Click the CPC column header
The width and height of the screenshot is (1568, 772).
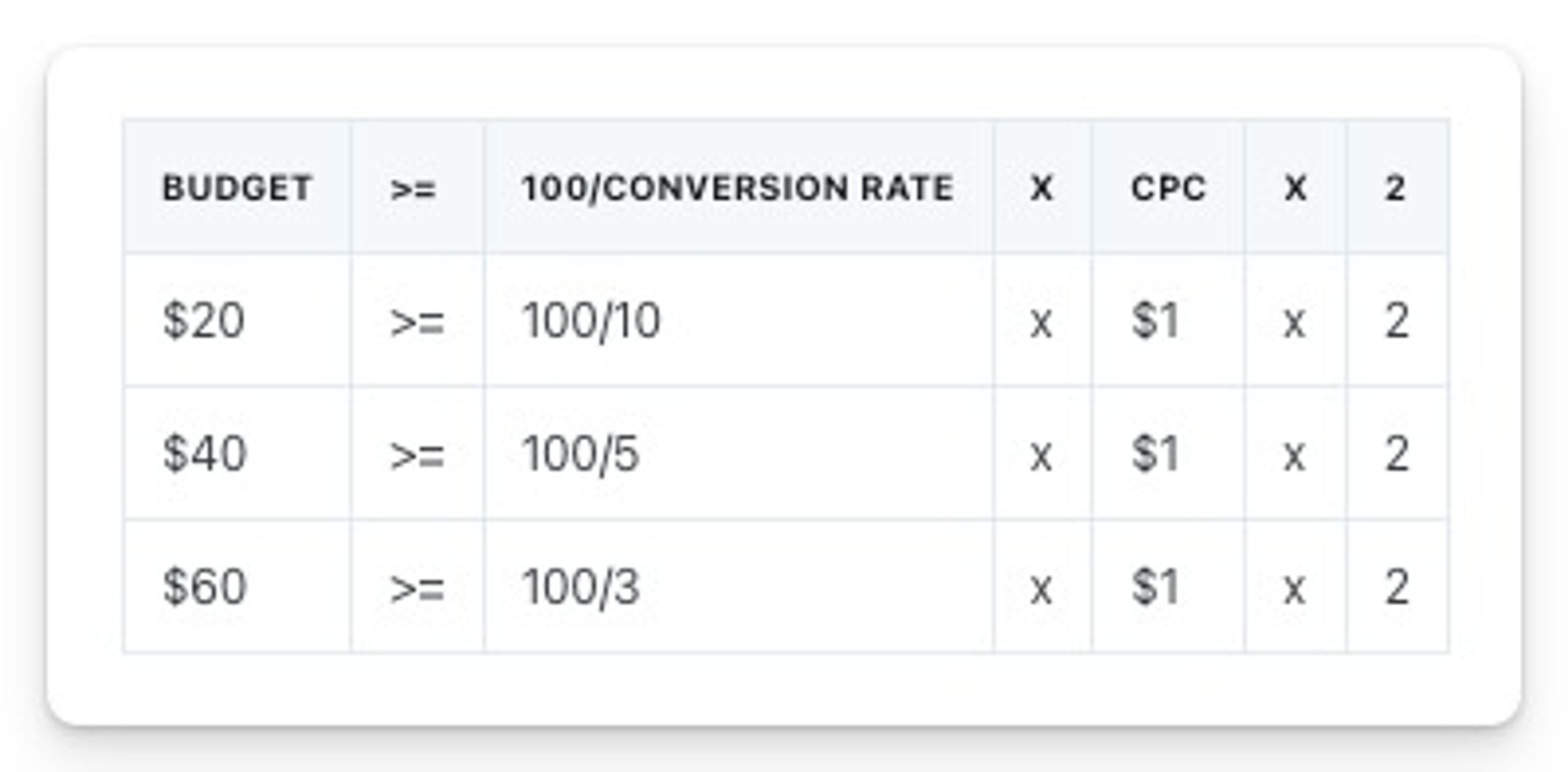tap(1167, 188)
